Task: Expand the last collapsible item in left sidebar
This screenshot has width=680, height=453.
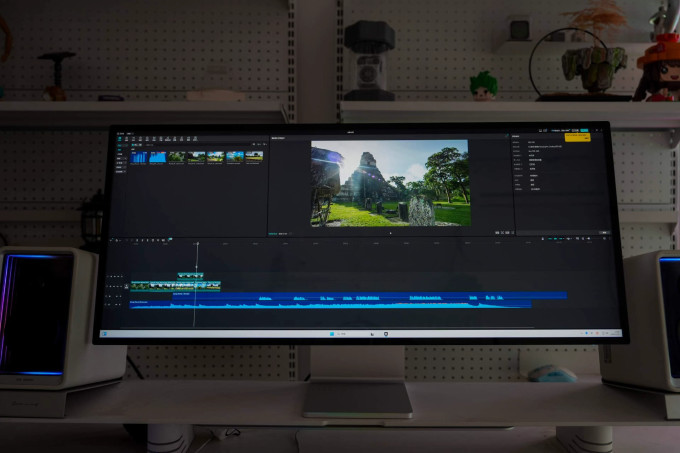Action: [120, 172]
